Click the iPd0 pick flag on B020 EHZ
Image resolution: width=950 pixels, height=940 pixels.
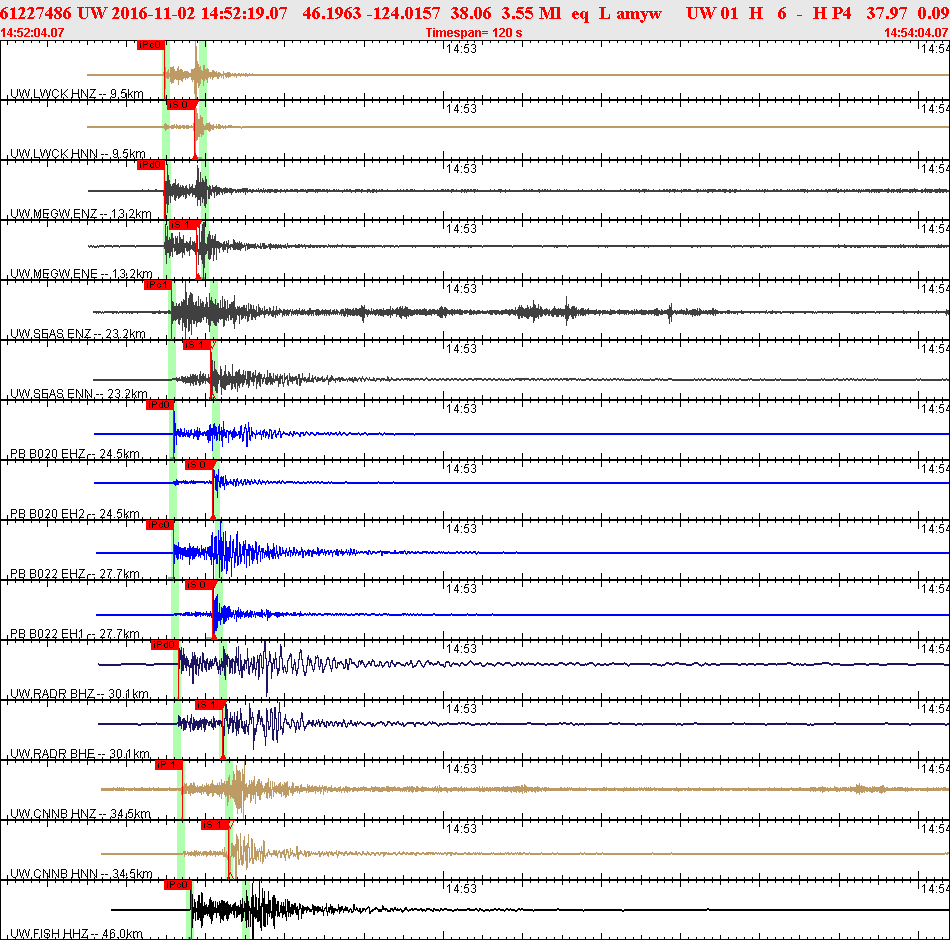(x=160, y=405)
